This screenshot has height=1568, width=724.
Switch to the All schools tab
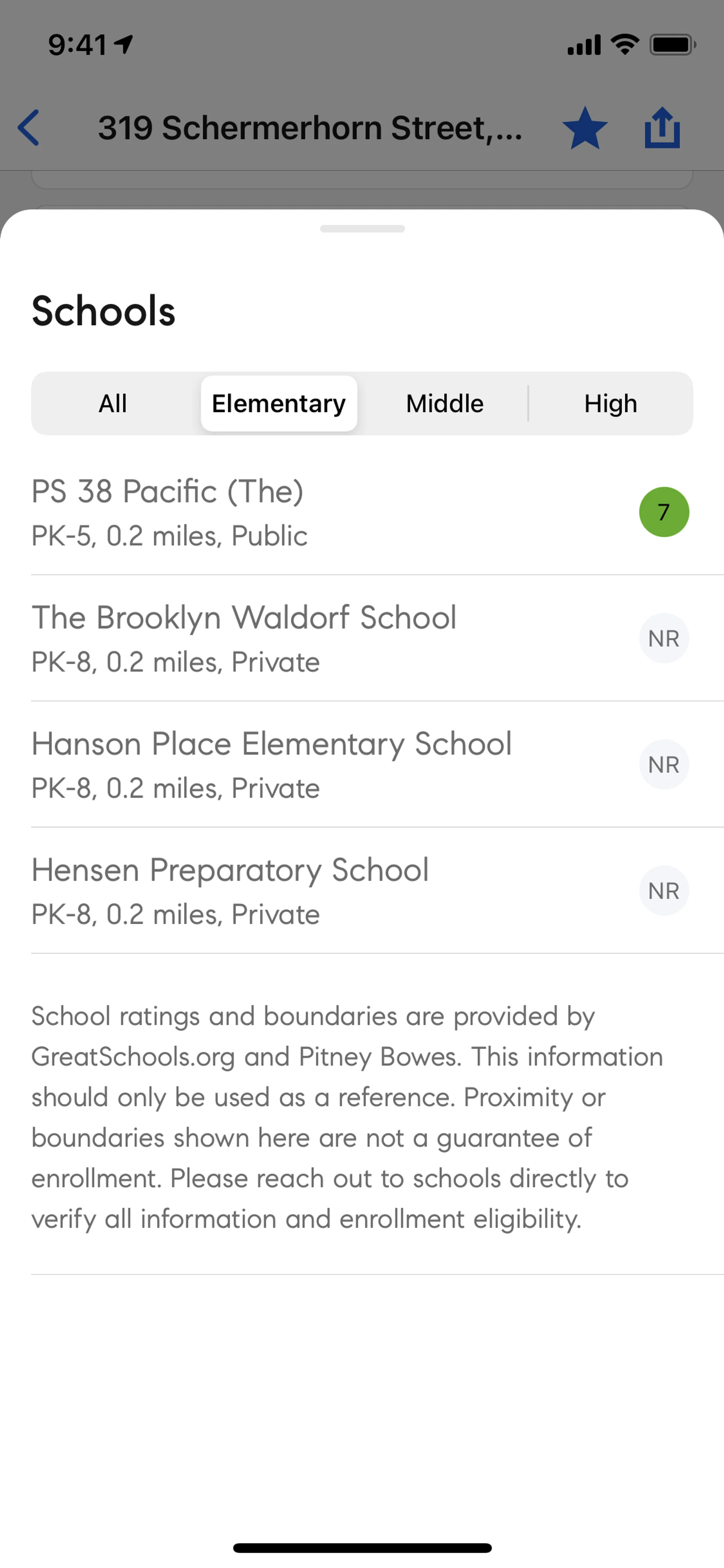(x=113, y=404)
